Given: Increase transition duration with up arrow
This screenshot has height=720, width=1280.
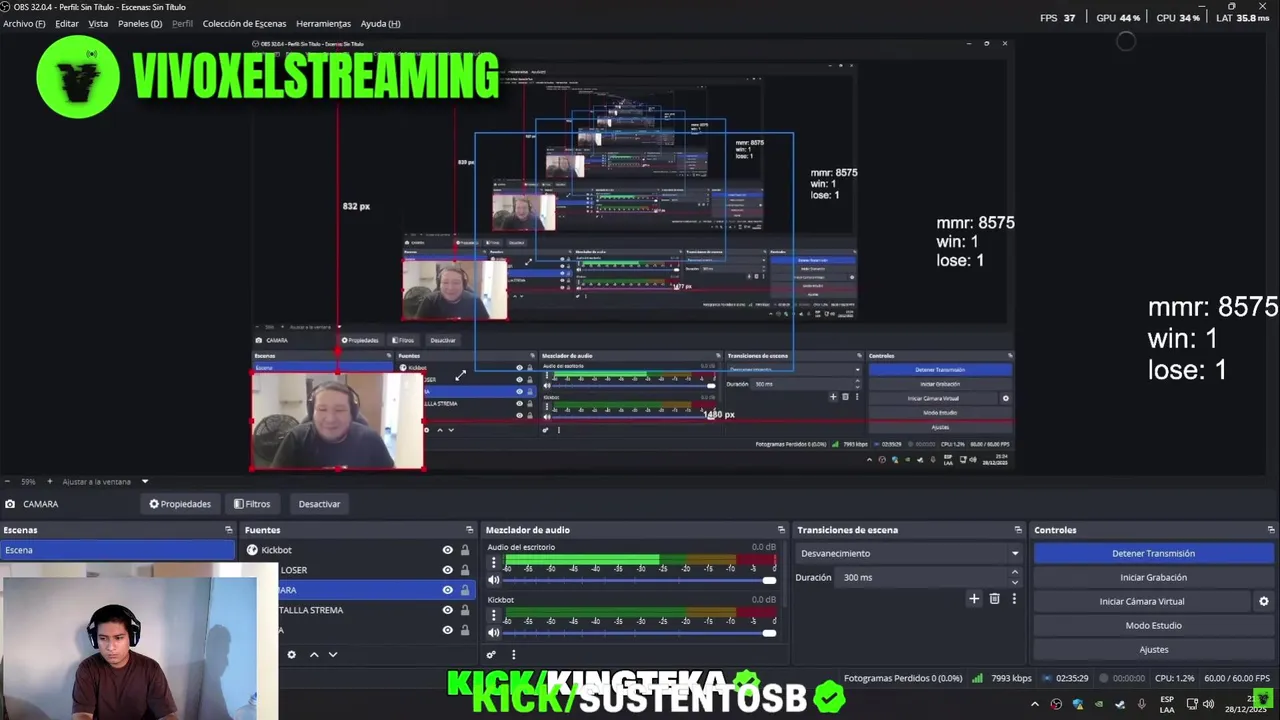Looking at the screenshot, I should [1015, 572].
